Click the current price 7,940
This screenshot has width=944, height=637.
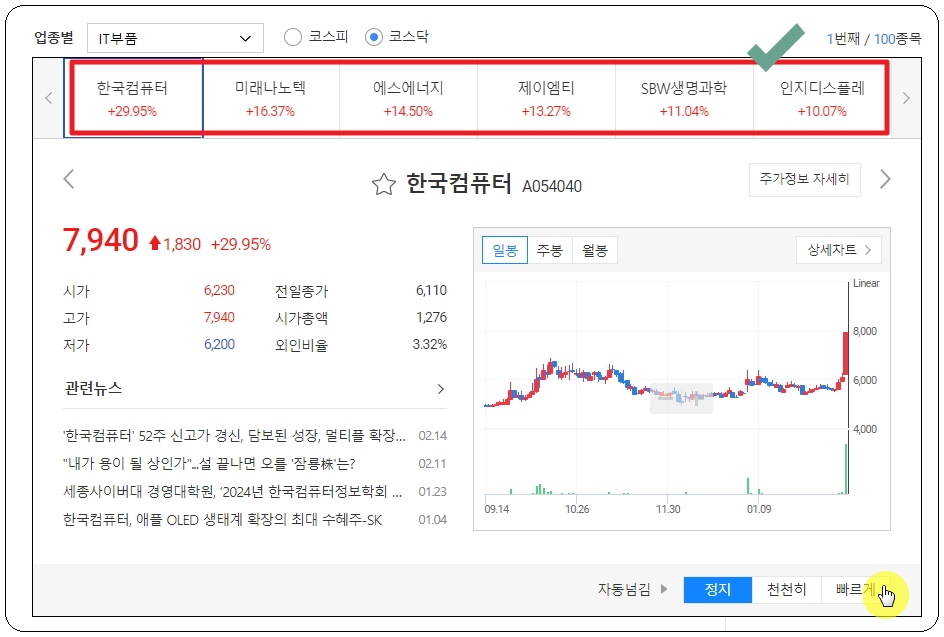point(101,240)
